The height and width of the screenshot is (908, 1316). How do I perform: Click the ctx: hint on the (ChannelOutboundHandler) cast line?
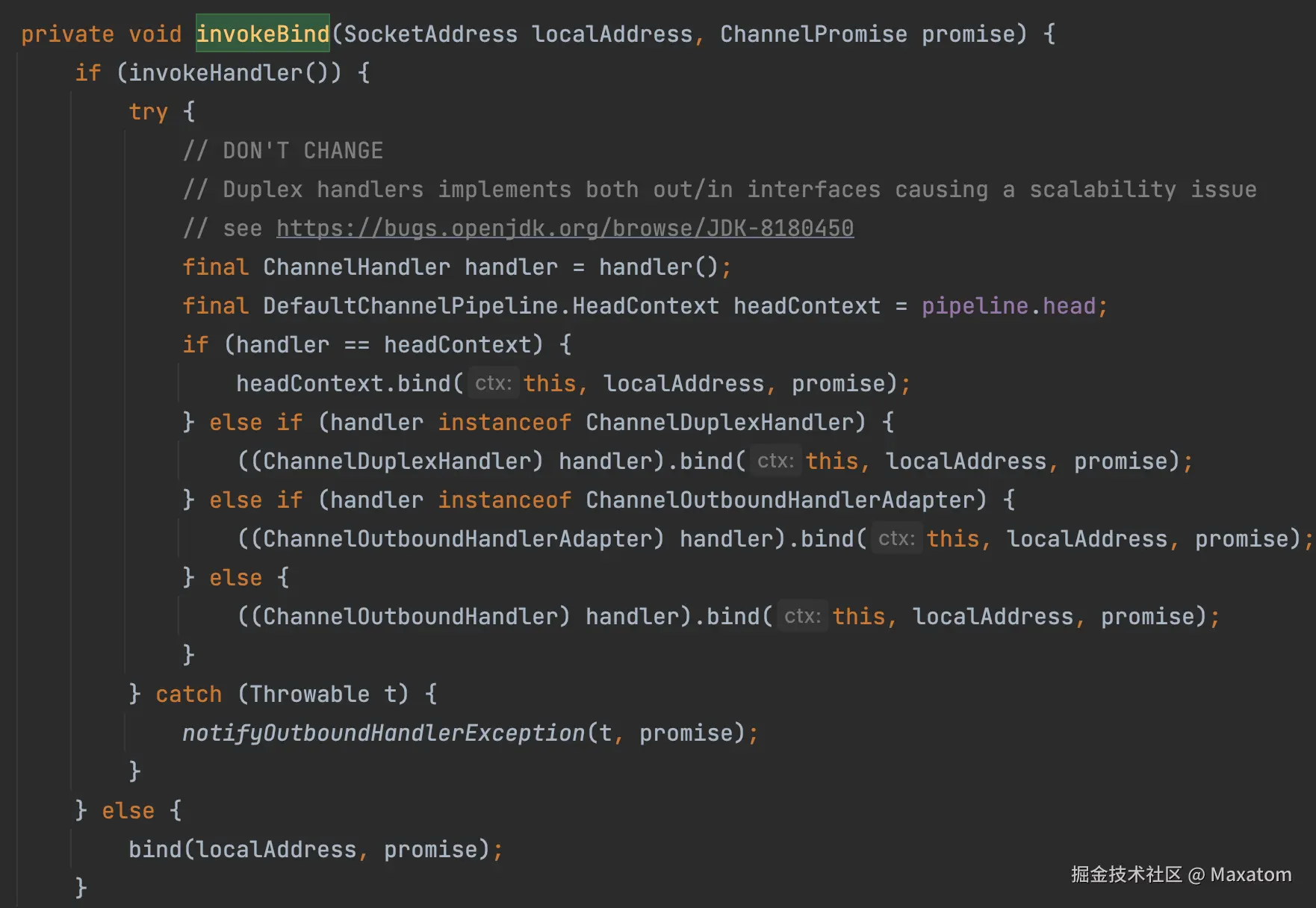802,617
